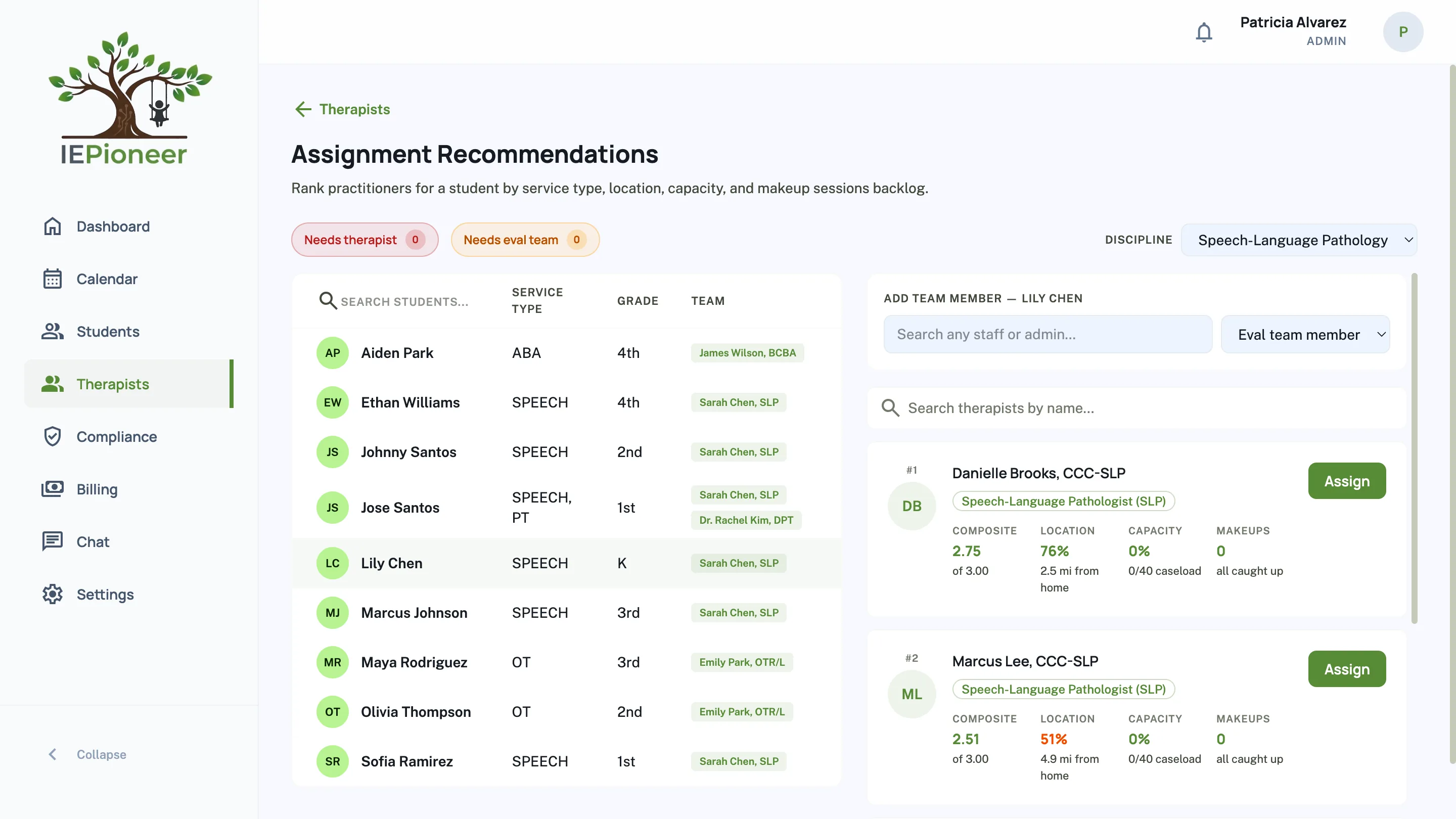The height and width of the screenshot is (819, 1456).
Task: Click Marcus Lee's Speech-Language Pathologist tag
Action: point(1063,690)
